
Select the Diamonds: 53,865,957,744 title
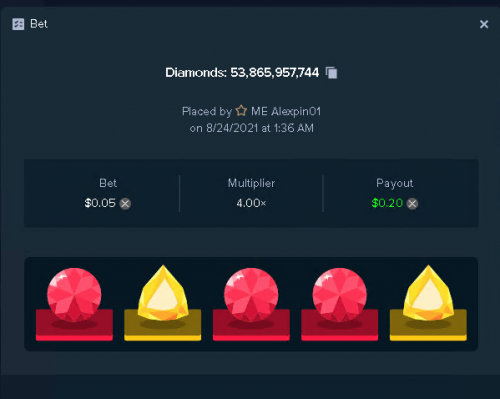pos(242,73)
